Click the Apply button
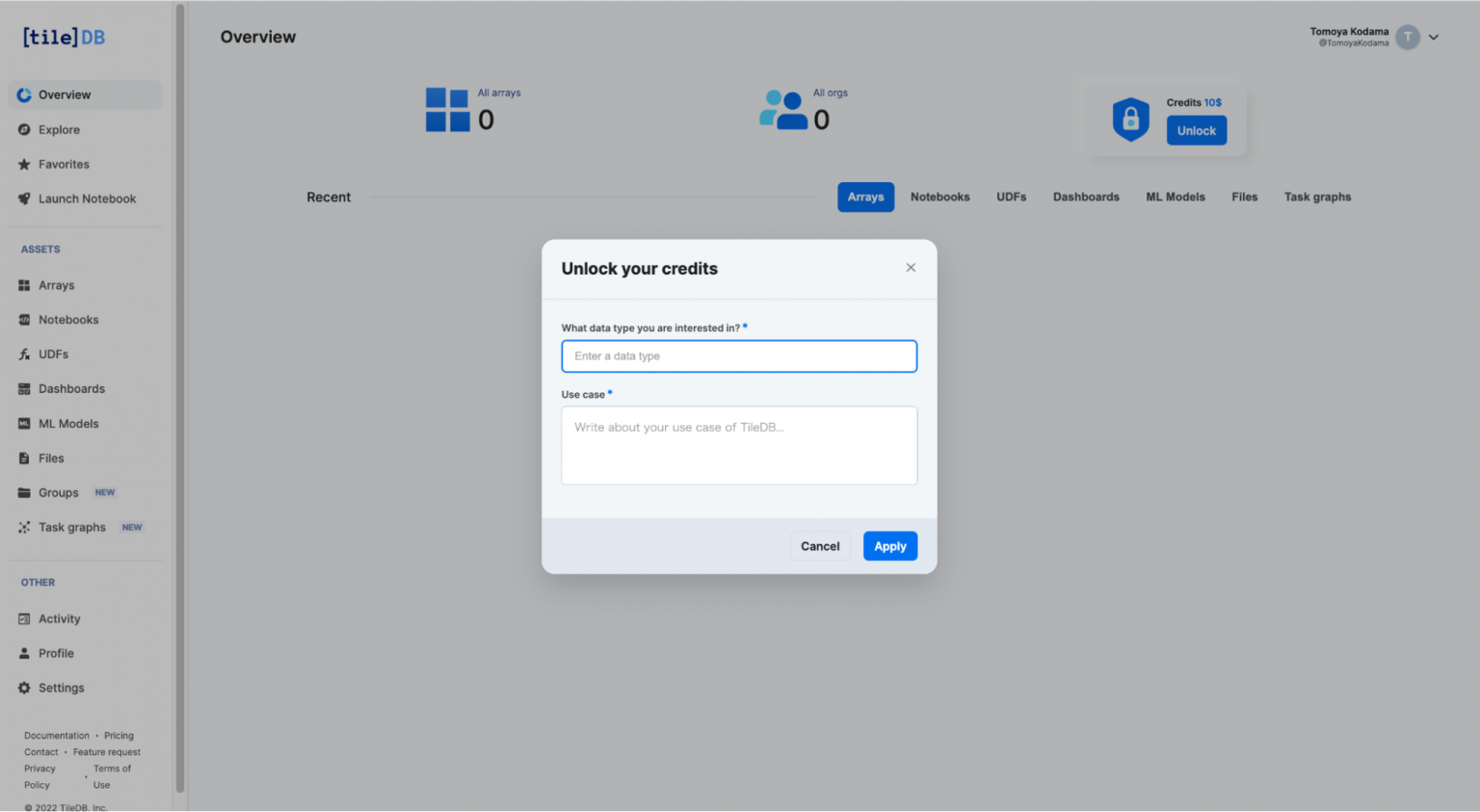The image size is (1480, 812). click(890, 546)
